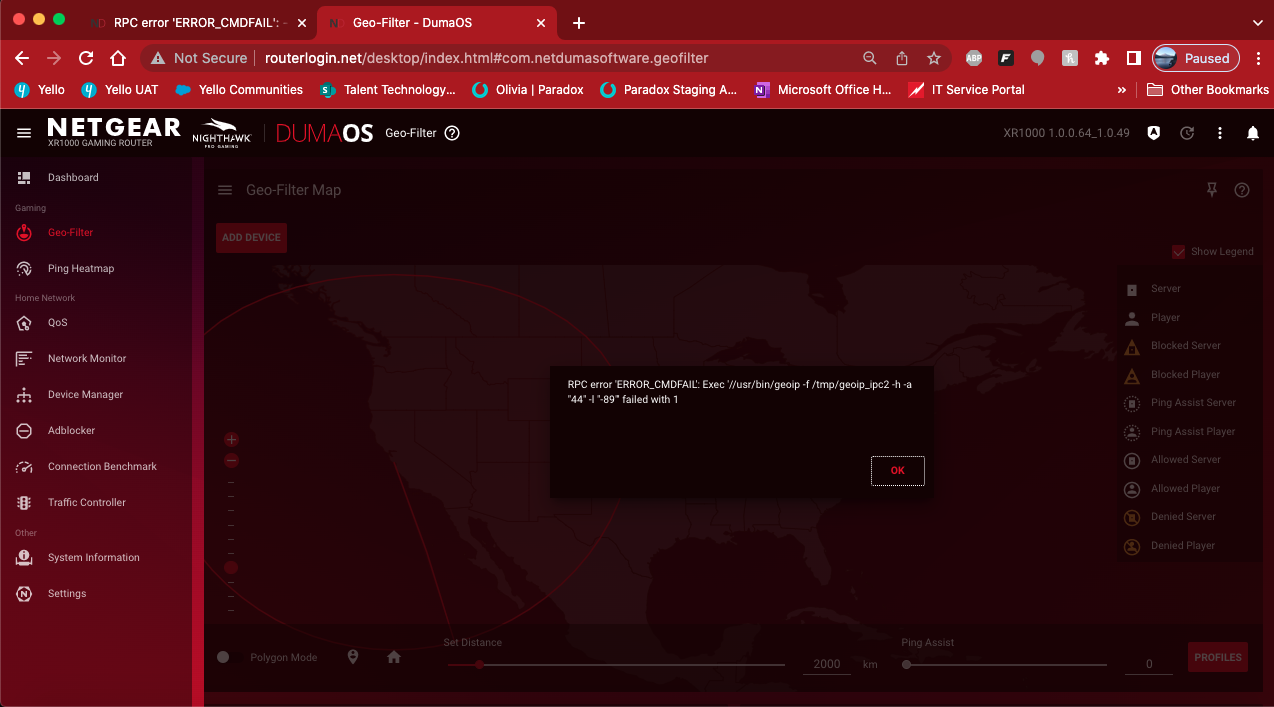Click the Set Distance slider handle
Viewport: 1274px width, 707px height.
(479, 664)
